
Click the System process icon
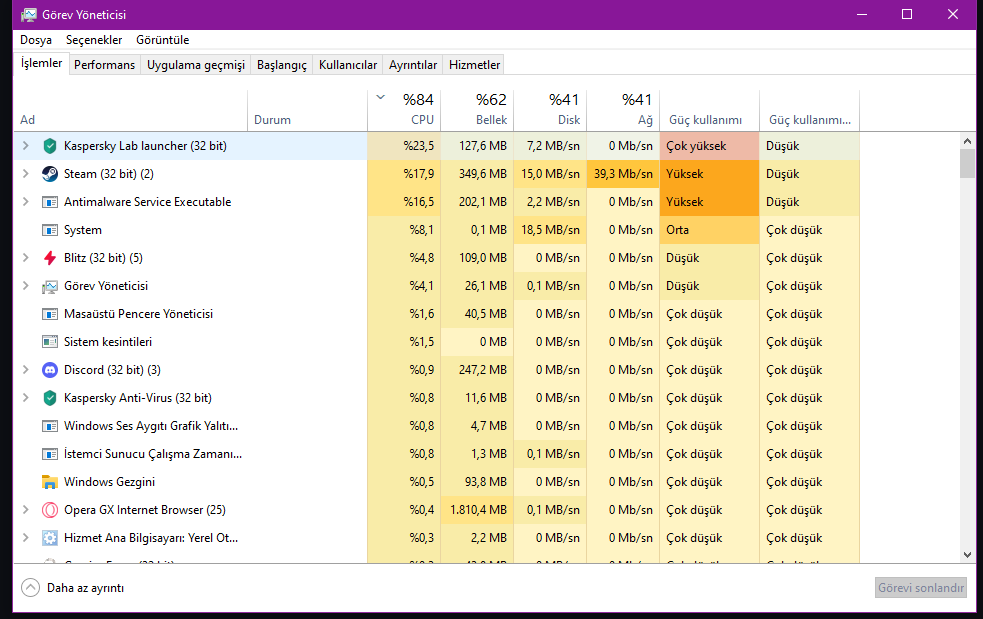[50, 230]
